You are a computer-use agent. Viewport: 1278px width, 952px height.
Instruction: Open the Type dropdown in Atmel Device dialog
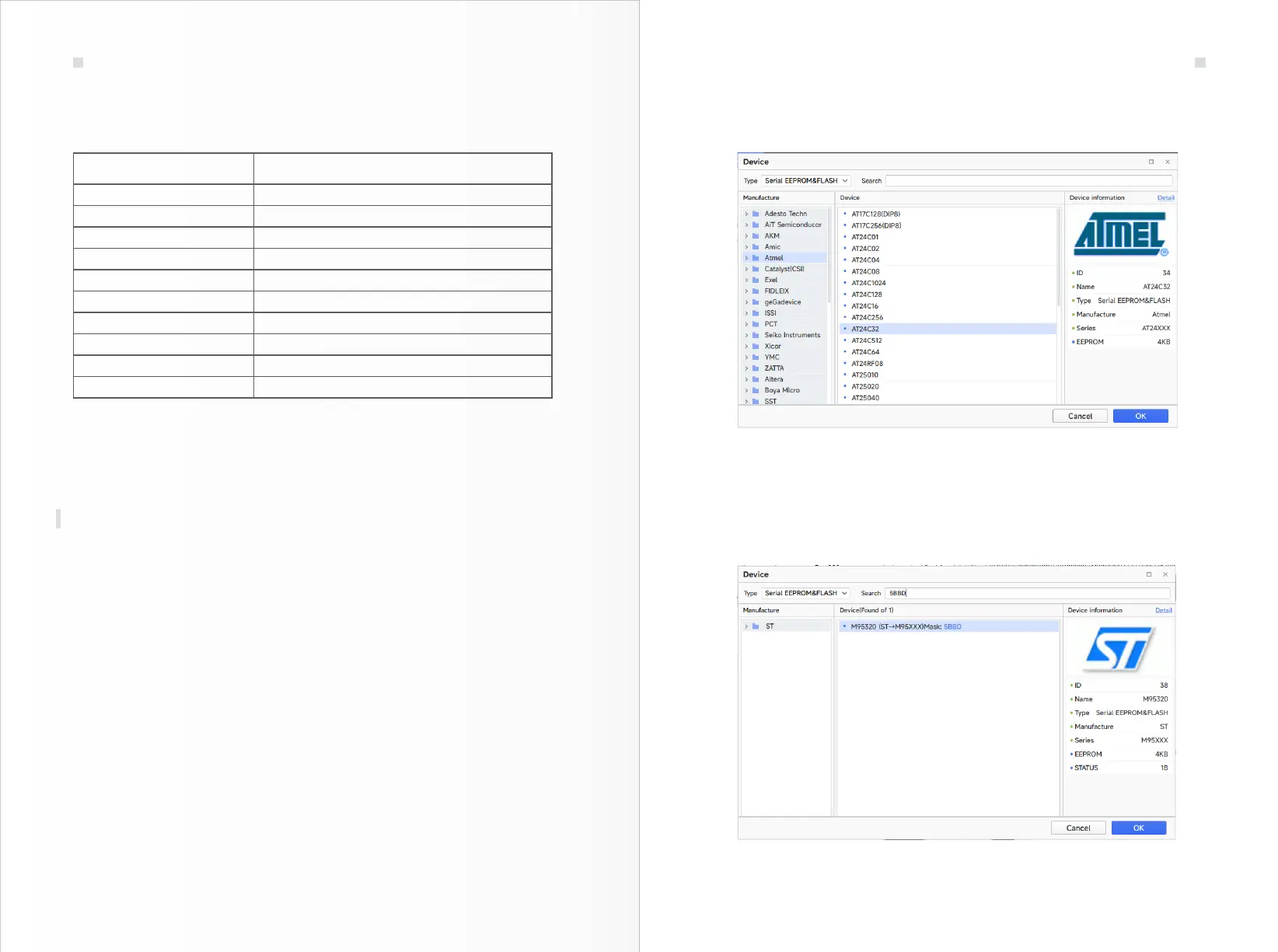coord(806,180)
